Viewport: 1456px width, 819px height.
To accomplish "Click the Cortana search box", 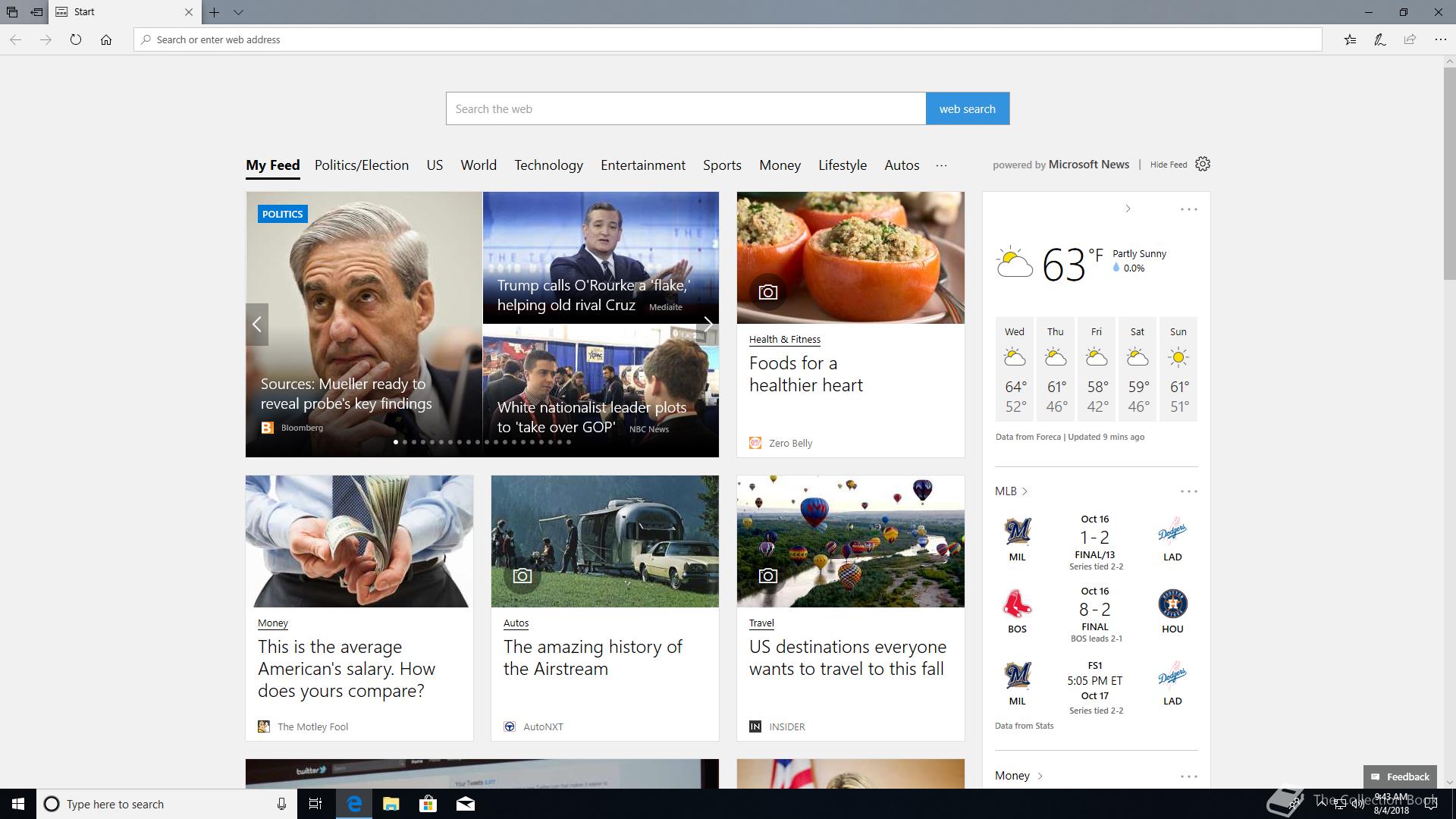I will pos(166,804).
